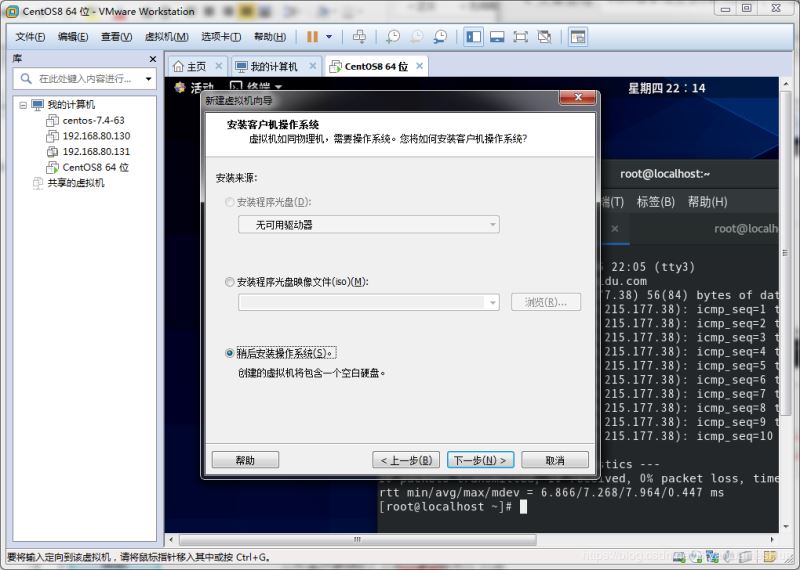The image size is (800, 570).
Task: Open the ISO image path combo box
Action: click(x=368, y=302)
